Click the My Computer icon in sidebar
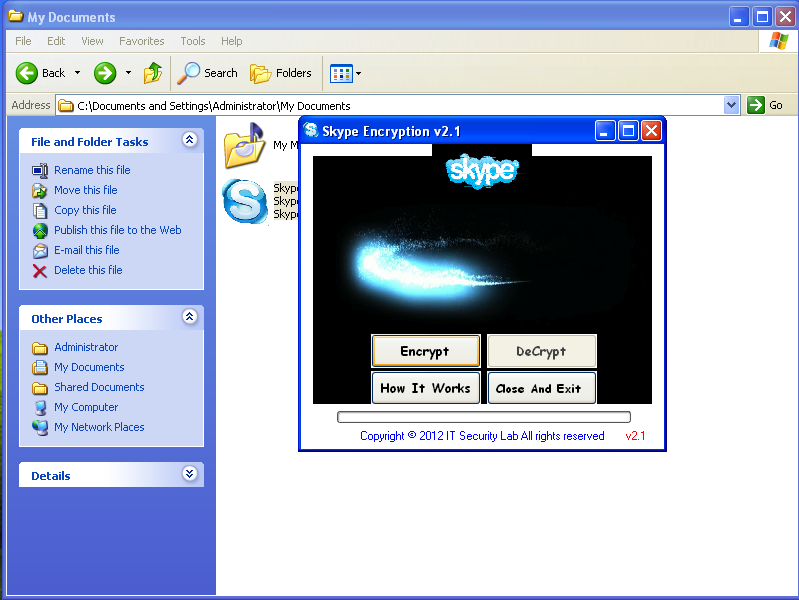The height and width of the screenshot is (600, 799). point(40,407)
